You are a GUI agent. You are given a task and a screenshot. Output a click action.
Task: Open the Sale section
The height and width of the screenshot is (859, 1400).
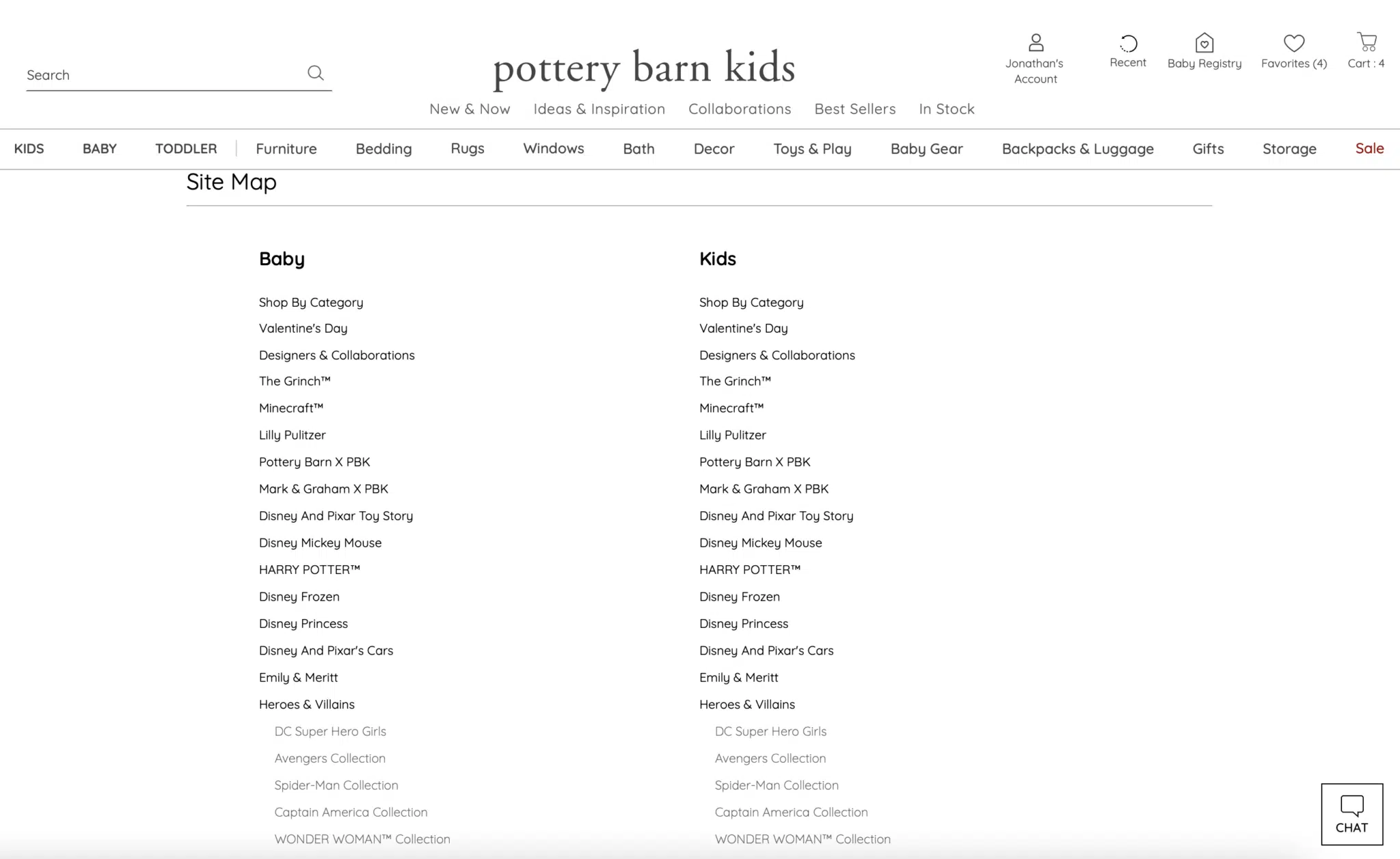(x=1369, y=148)
